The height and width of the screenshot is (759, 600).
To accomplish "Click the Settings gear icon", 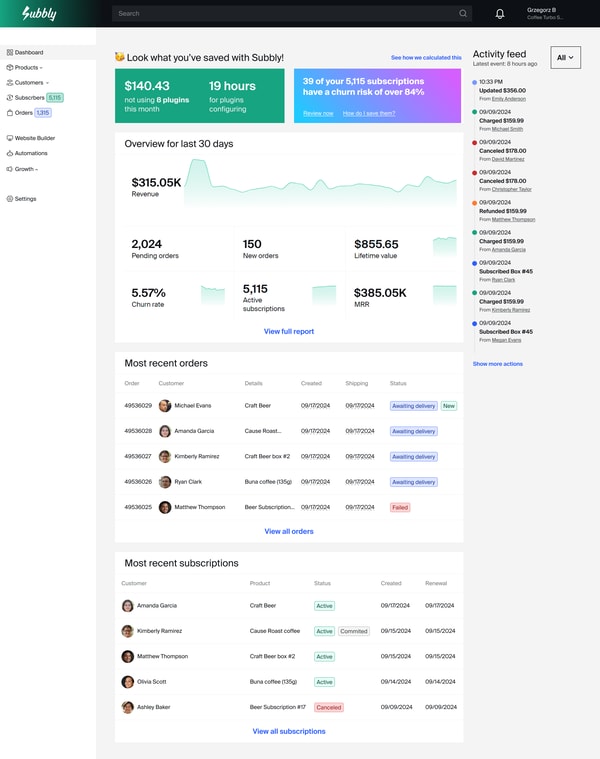I will (10, 199).
